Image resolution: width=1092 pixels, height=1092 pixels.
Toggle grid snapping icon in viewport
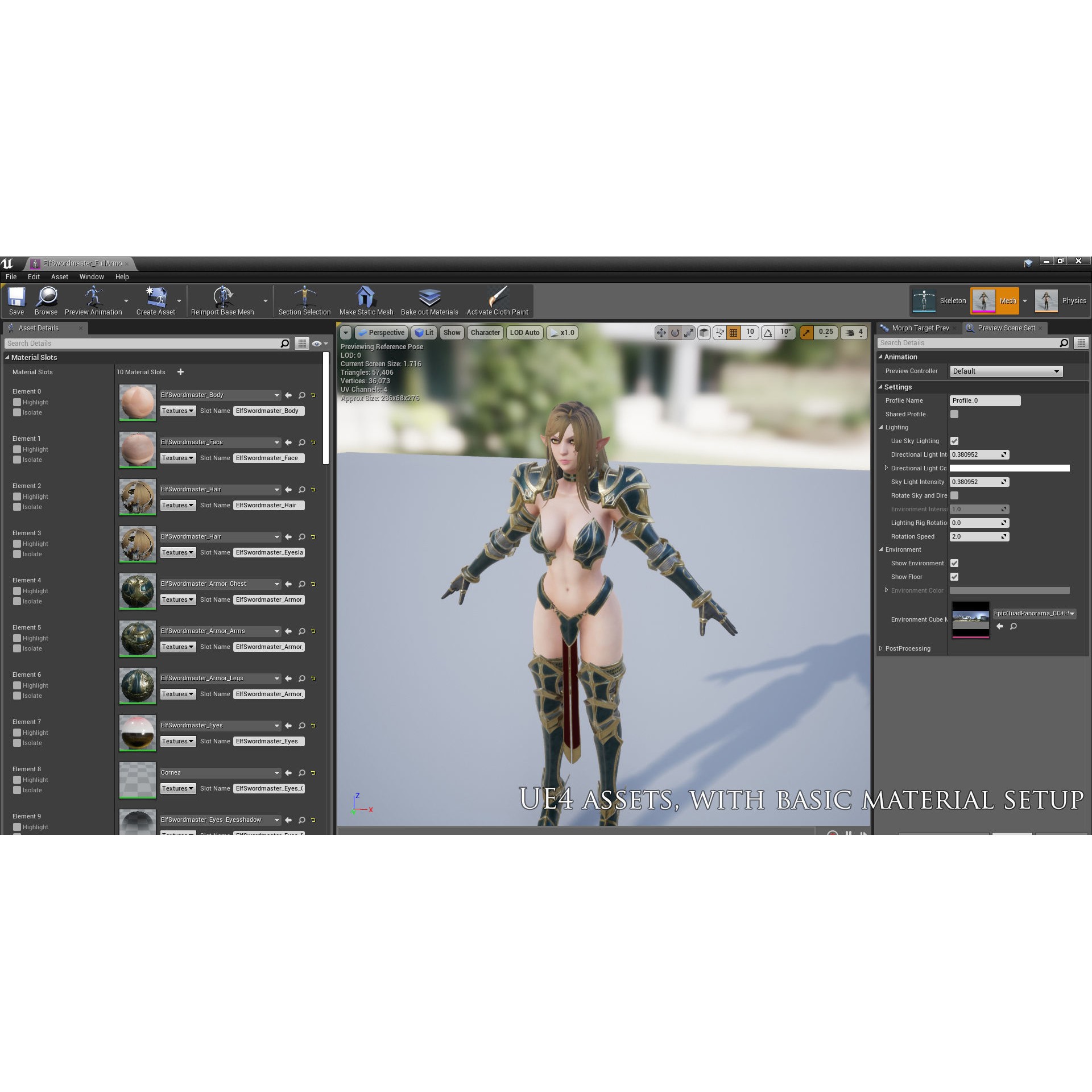tap(734, 333)
